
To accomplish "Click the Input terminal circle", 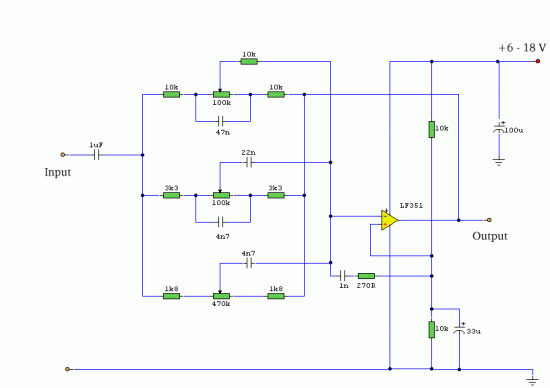I will (63, 155).
